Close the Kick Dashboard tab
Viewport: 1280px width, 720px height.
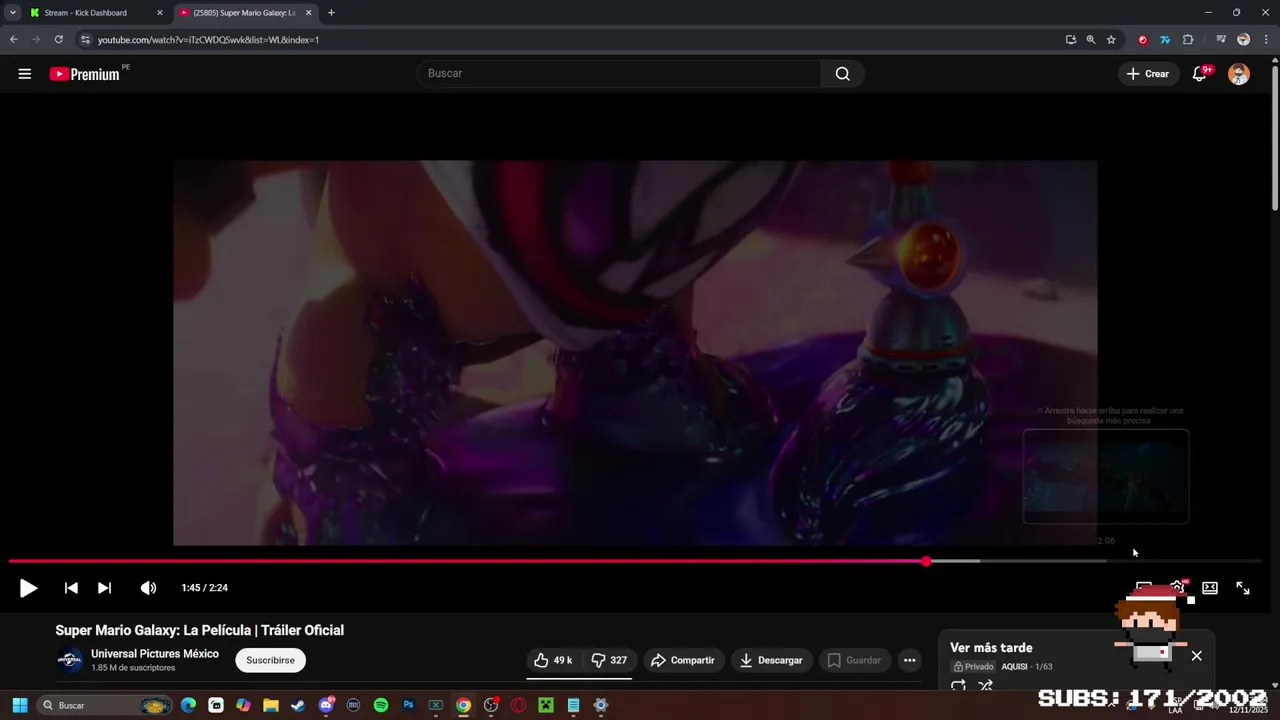click(159, 13)
